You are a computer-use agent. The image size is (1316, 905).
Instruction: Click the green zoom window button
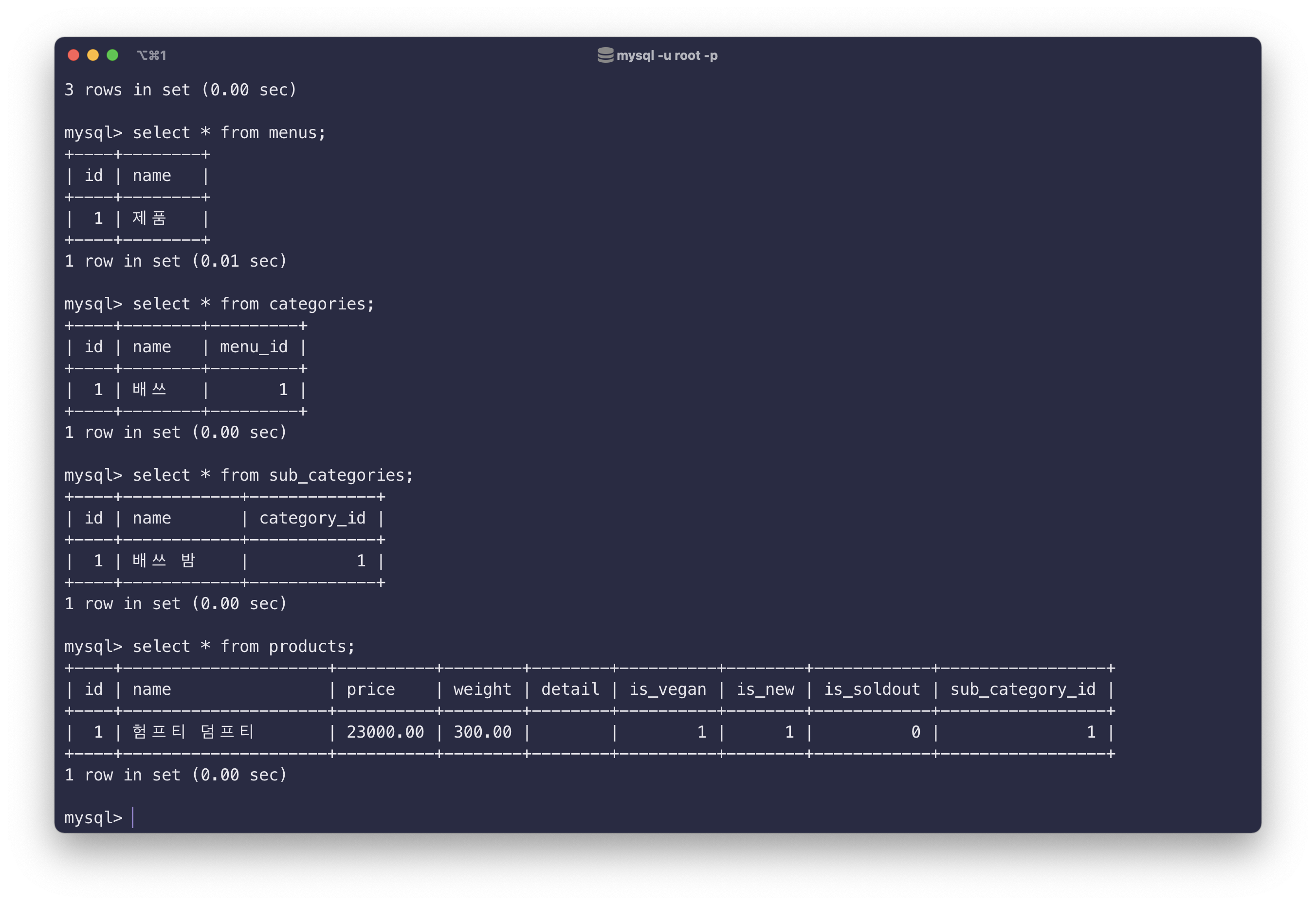[112, 55]
